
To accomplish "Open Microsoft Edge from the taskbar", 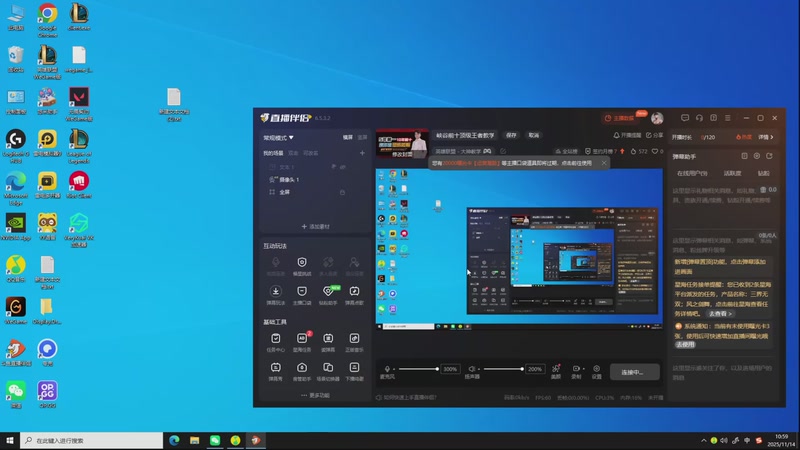I will (x=174, y=440).
